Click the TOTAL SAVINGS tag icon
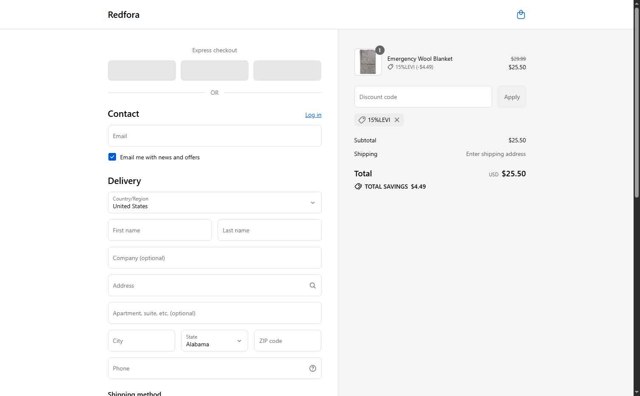Image resolution: width=640 pixels, height=396 pixels. pos(358,187)
